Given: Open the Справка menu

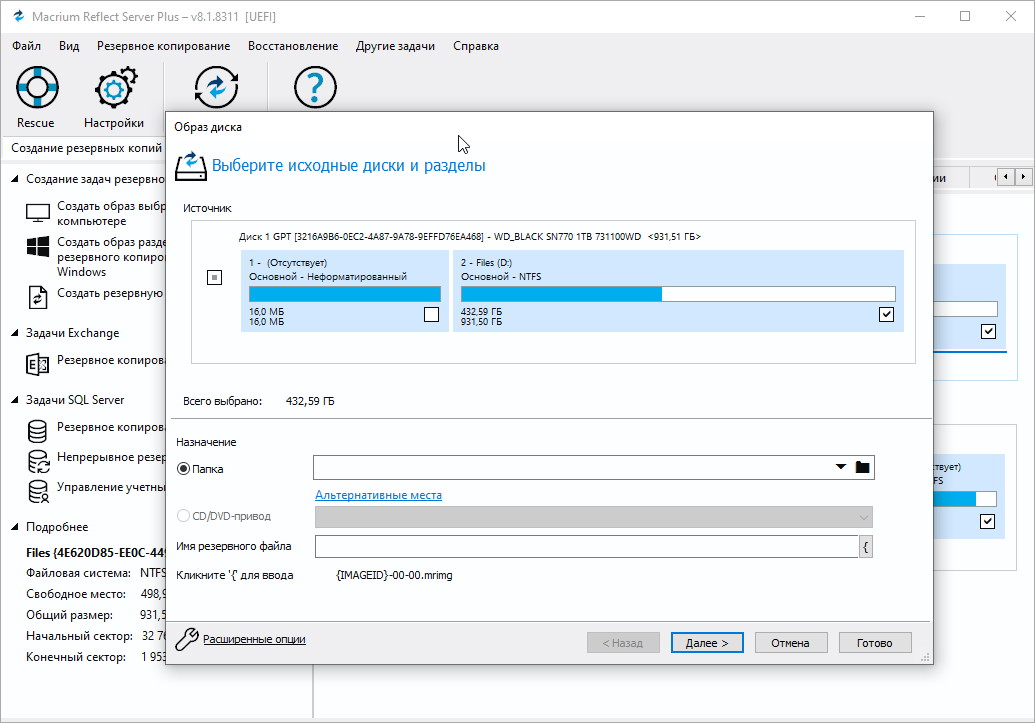Looking at the screenshot, I should [x=476, y=46].
